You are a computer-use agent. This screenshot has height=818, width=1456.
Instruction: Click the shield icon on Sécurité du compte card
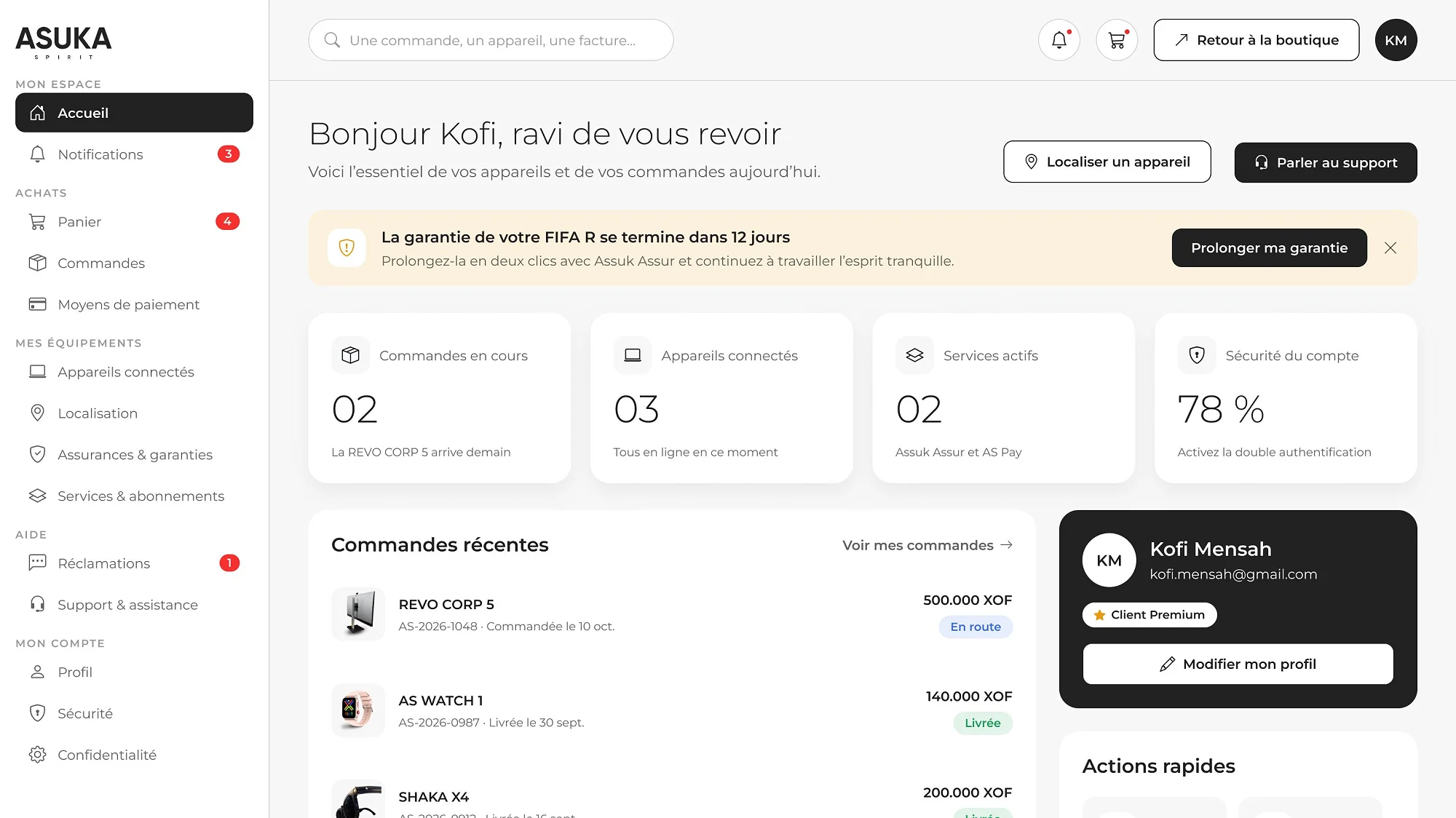[1197, 355]
